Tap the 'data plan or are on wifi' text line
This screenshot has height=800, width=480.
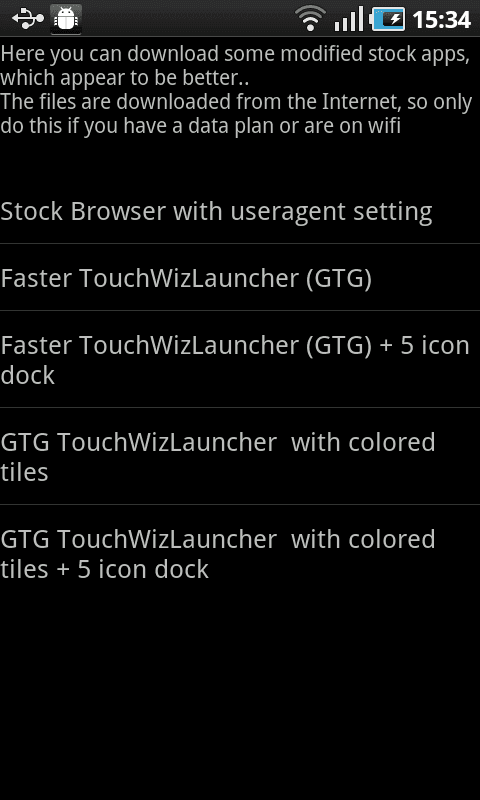pos(200,126)
